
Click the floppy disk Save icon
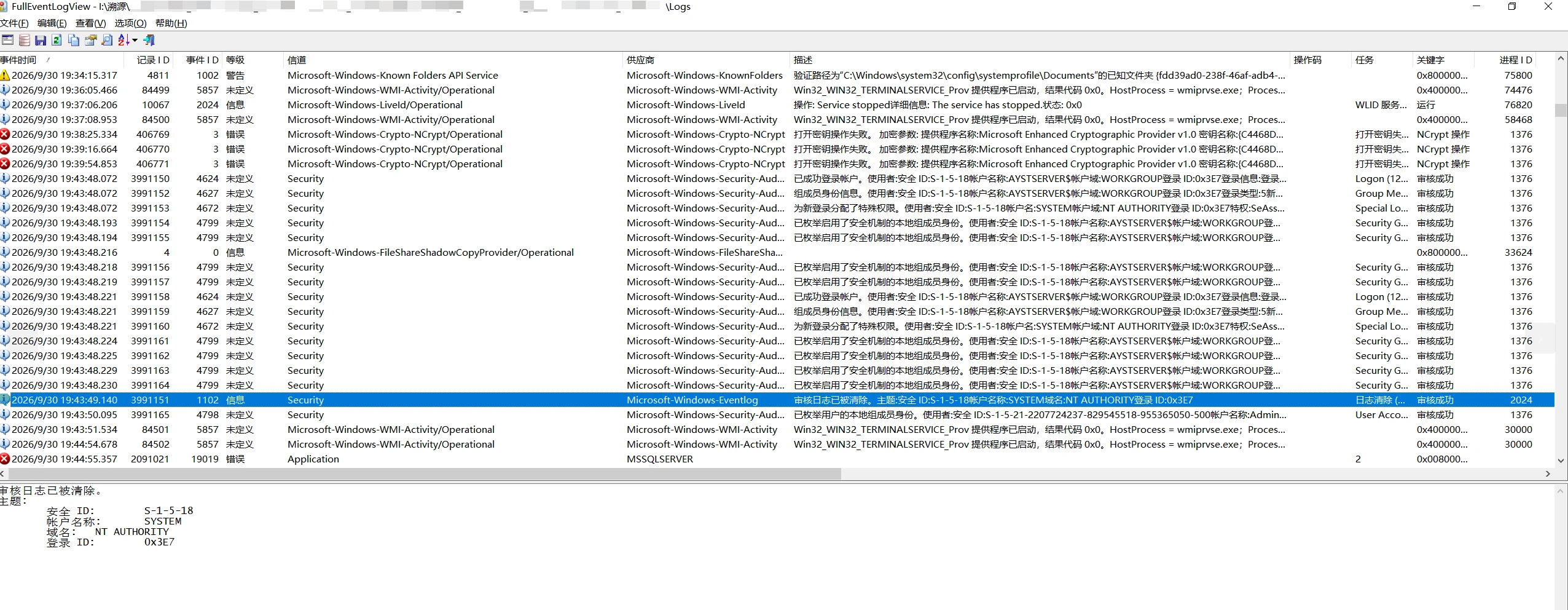point(41,41)
